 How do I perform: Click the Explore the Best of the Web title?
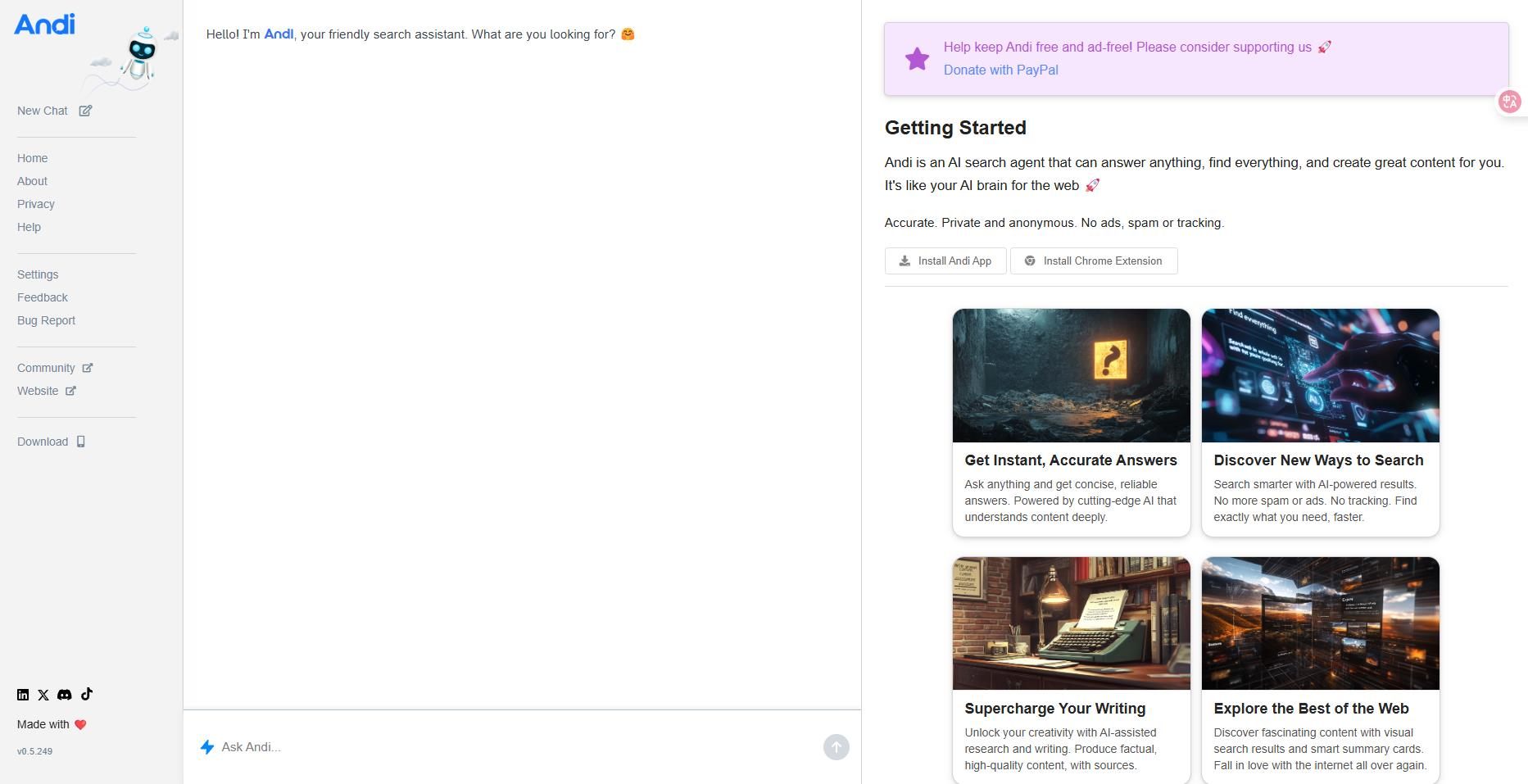[x=1312, y=709]
